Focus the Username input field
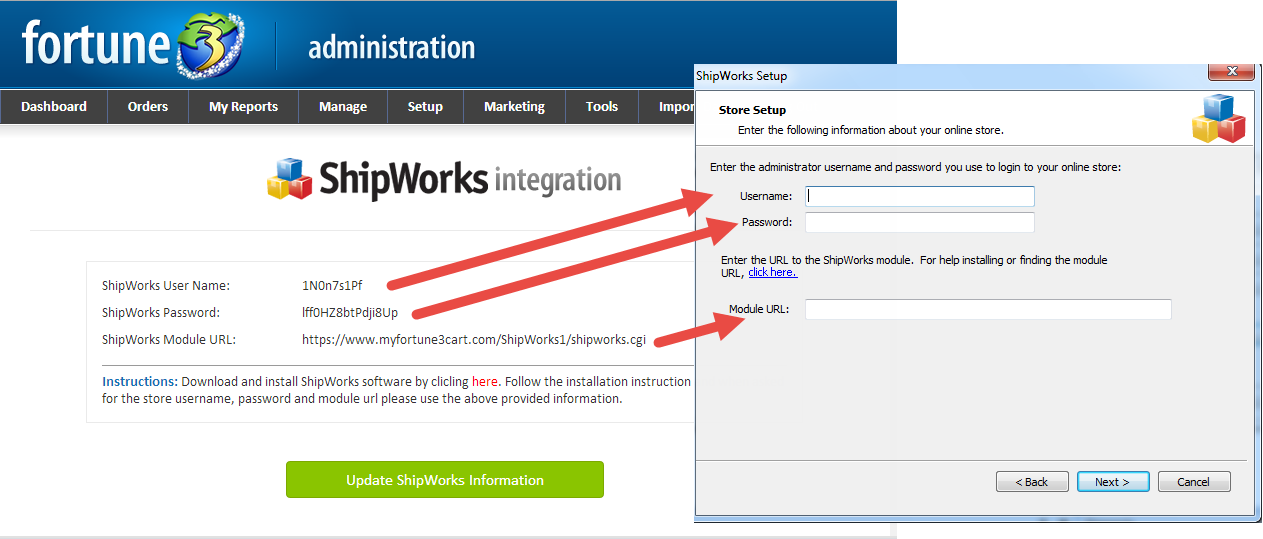 click(920, 196)
